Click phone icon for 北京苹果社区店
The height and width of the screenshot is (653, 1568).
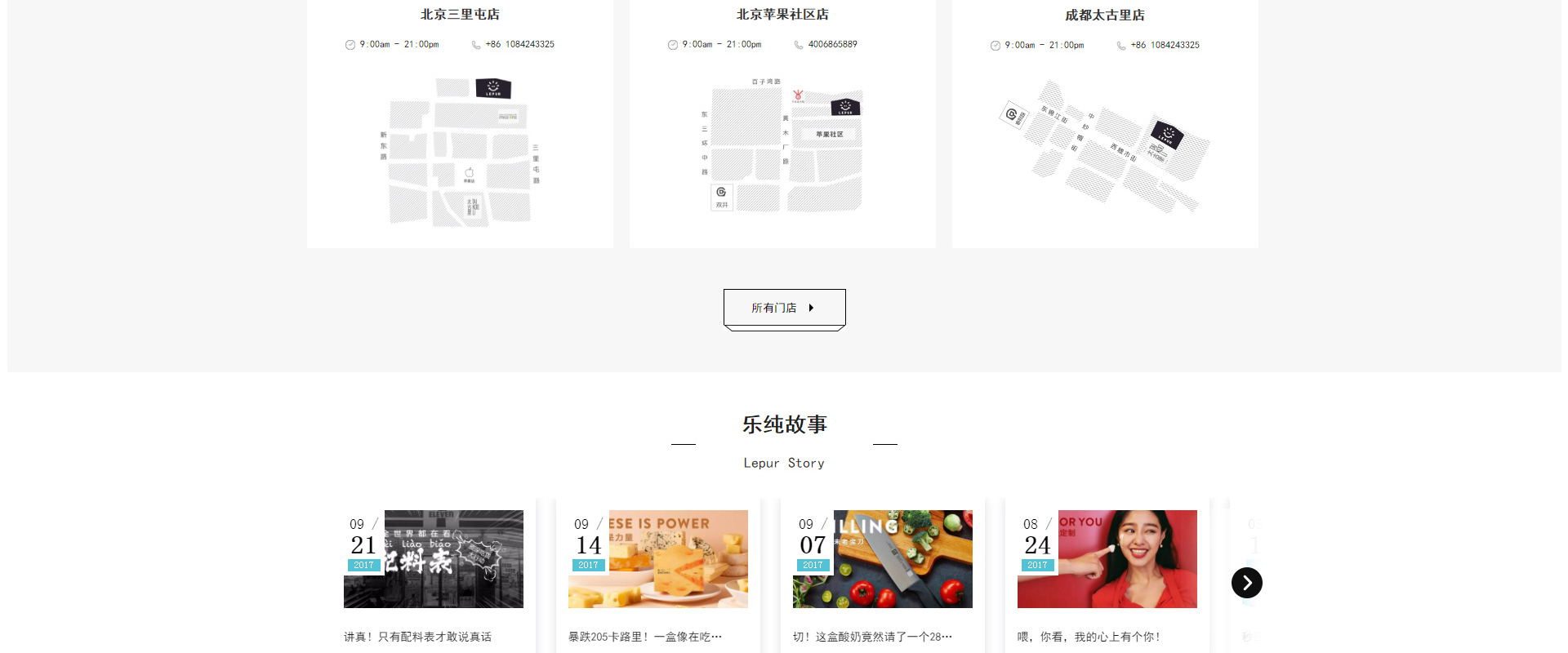tap(799, 45)
